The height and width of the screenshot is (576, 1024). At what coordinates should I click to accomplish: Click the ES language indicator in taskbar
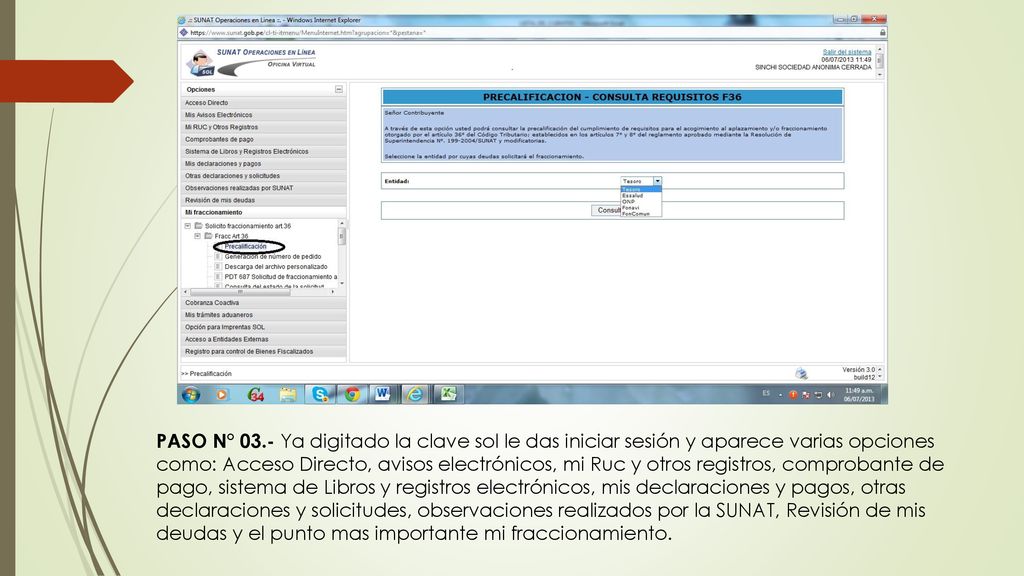766,394
